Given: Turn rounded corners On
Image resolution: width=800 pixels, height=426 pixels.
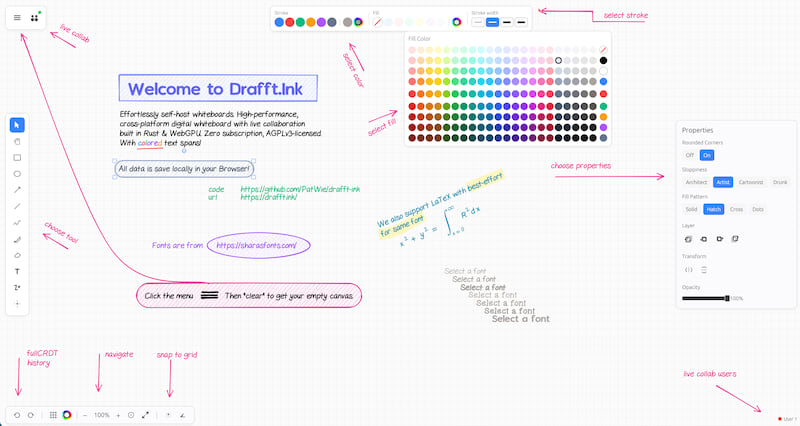Looking at the screenshot, I should tap(707, 155).
